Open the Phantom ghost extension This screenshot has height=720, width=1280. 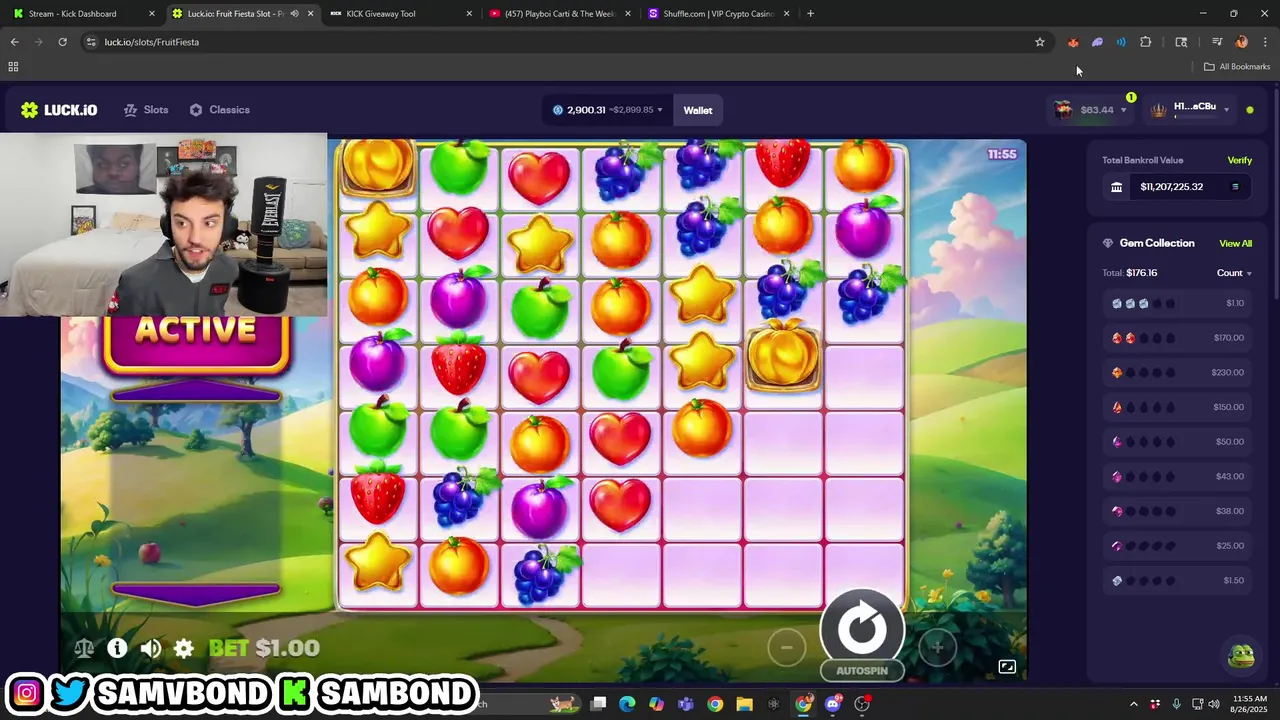(x=1097, y=42)
